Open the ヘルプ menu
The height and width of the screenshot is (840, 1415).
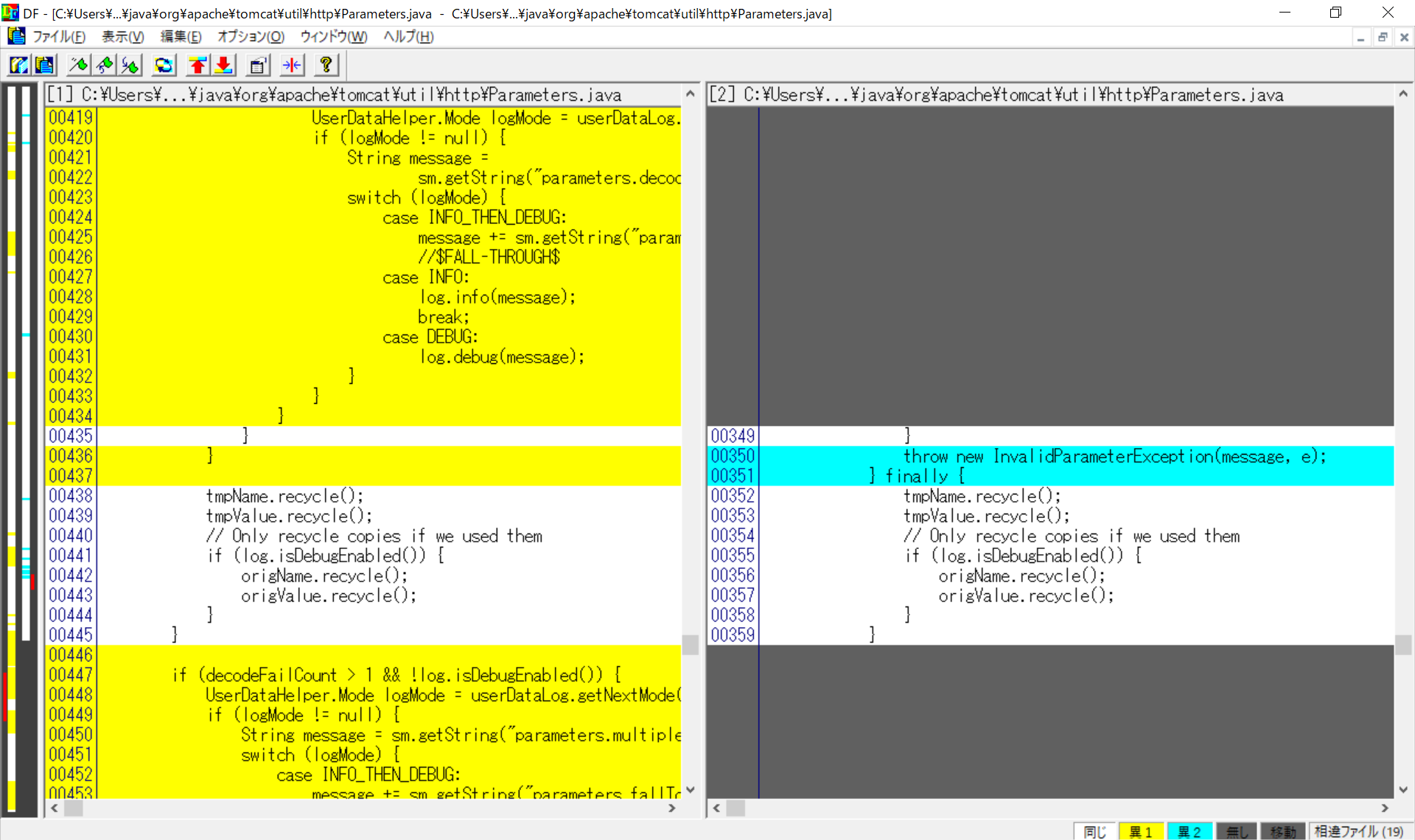[x=408, y=36]
